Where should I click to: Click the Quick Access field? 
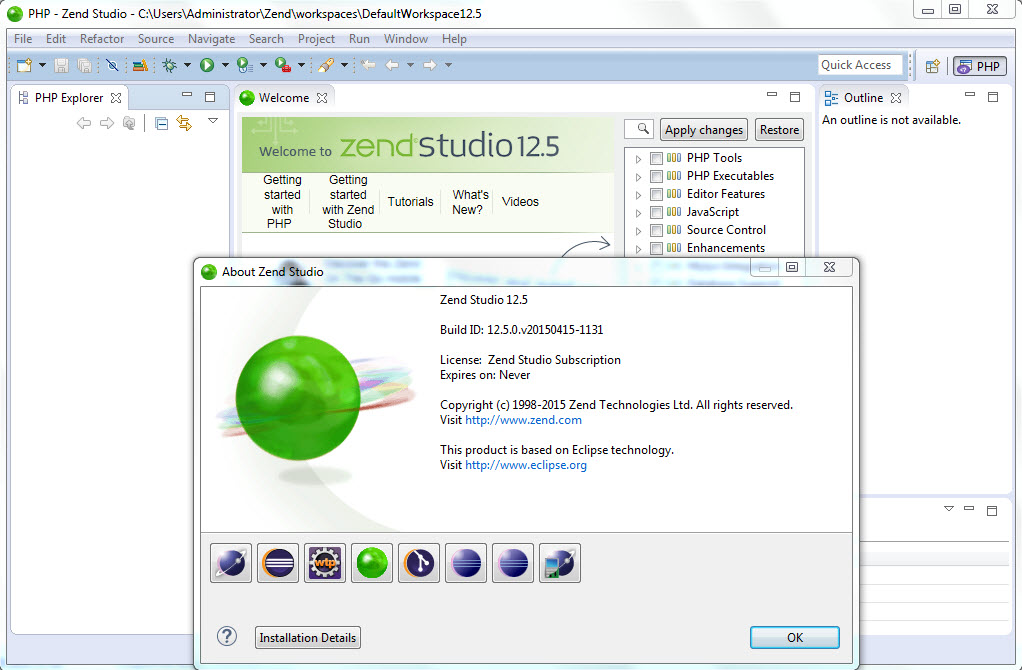pyautogui.click(x=860, y=65)
